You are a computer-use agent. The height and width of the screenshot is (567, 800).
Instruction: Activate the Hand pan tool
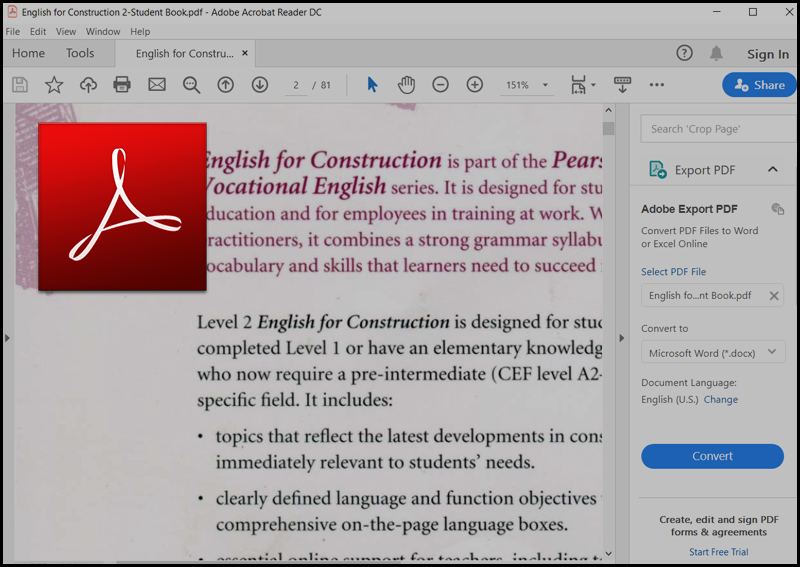click(407, 85)
